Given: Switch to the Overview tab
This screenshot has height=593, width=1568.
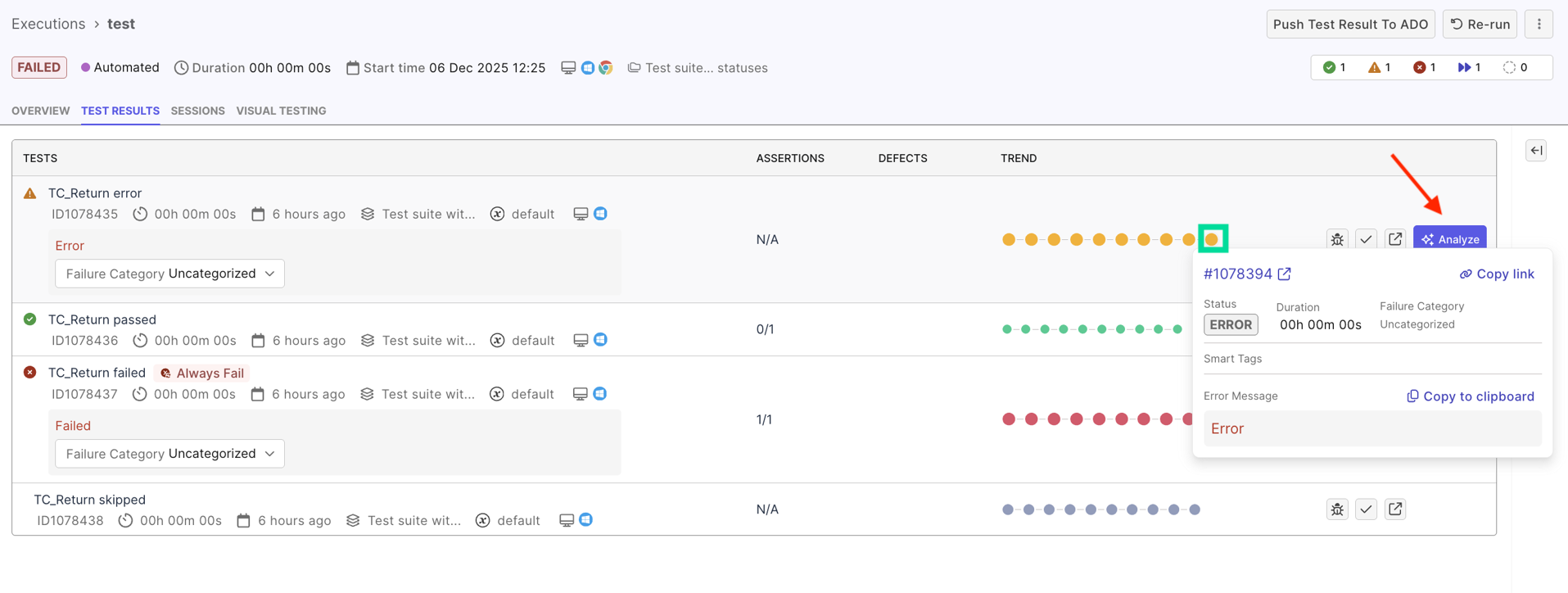Looking at the screenshot, I should 40,111.
